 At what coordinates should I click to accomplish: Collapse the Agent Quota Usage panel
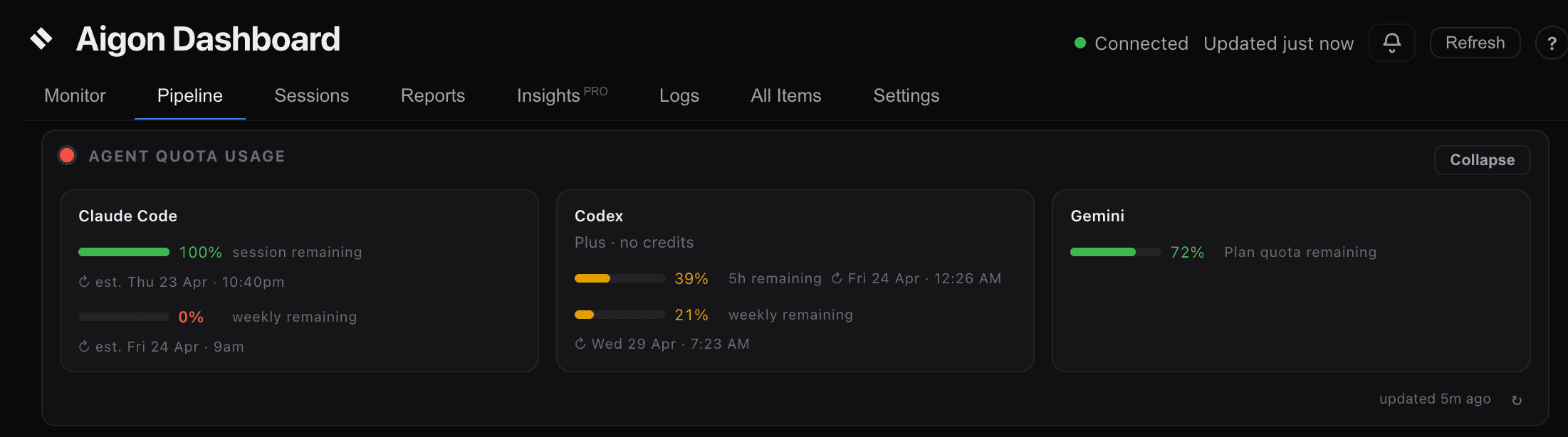[1482, 159]
